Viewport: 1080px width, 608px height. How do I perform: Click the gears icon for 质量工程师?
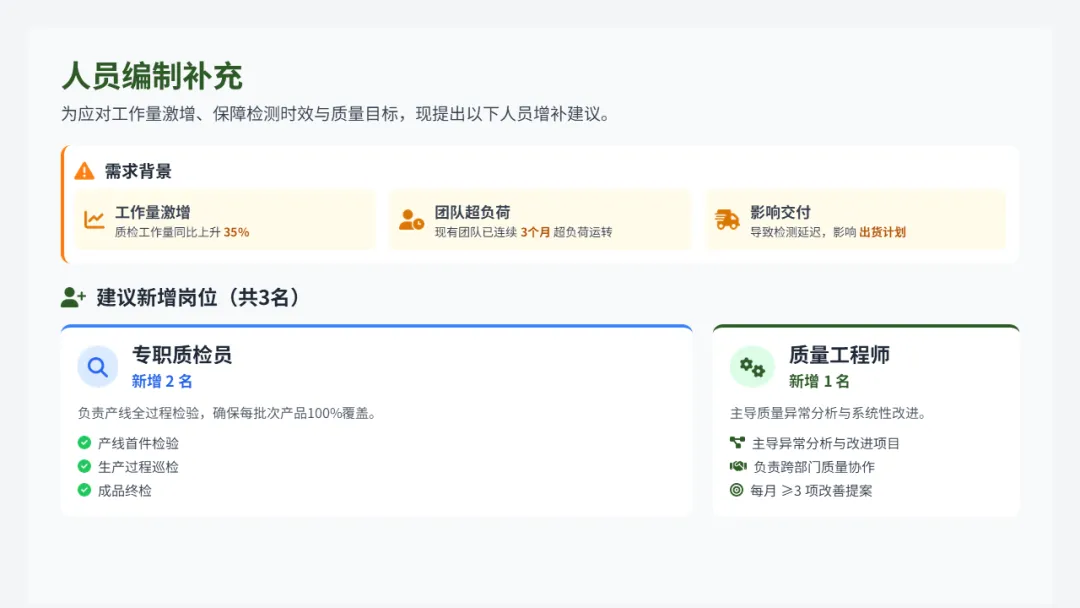(751, 367)
